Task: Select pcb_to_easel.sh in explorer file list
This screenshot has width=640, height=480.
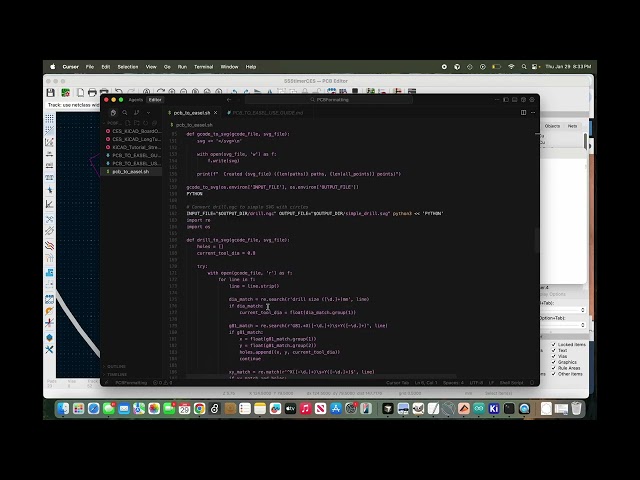Action: [x=131, y=171]
